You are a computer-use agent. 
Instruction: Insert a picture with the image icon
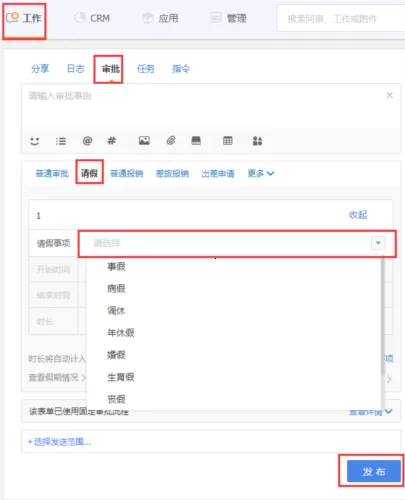coord(144,141)
